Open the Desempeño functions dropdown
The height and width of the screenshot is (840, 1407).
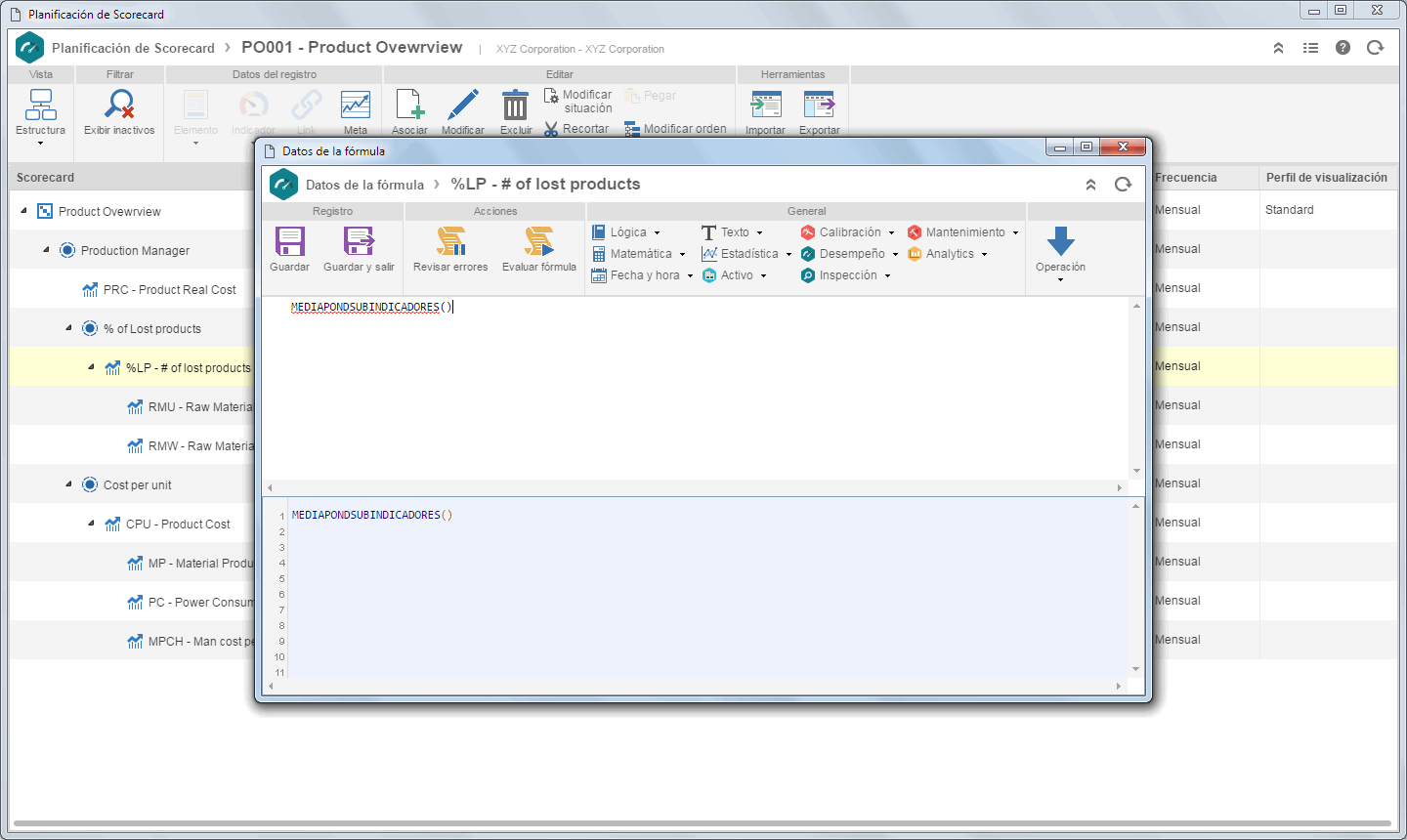click(849, 254)
